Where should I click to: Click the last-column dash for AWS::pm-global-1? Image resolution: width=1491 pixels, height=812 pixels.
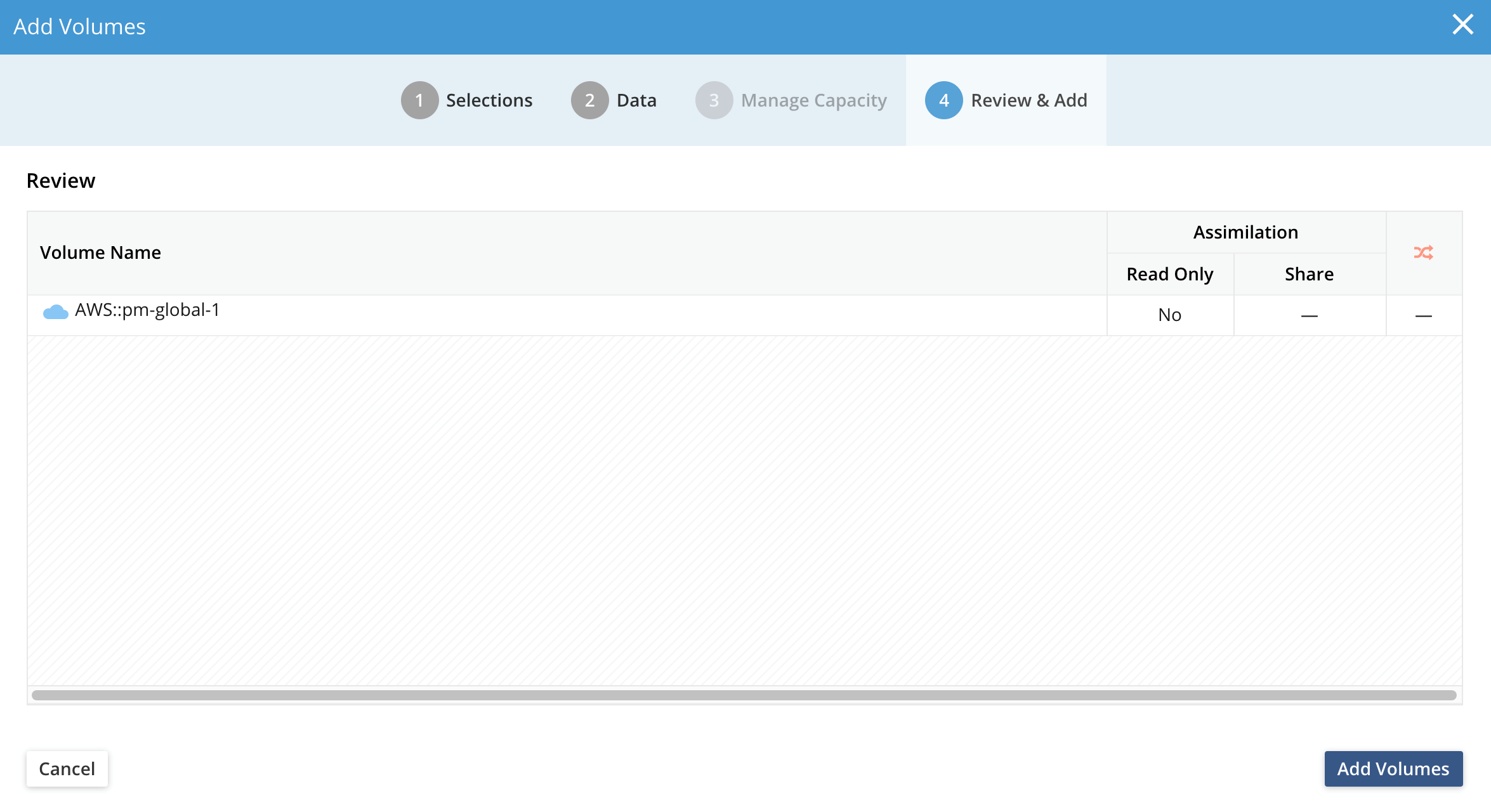tap(1423, 316)
